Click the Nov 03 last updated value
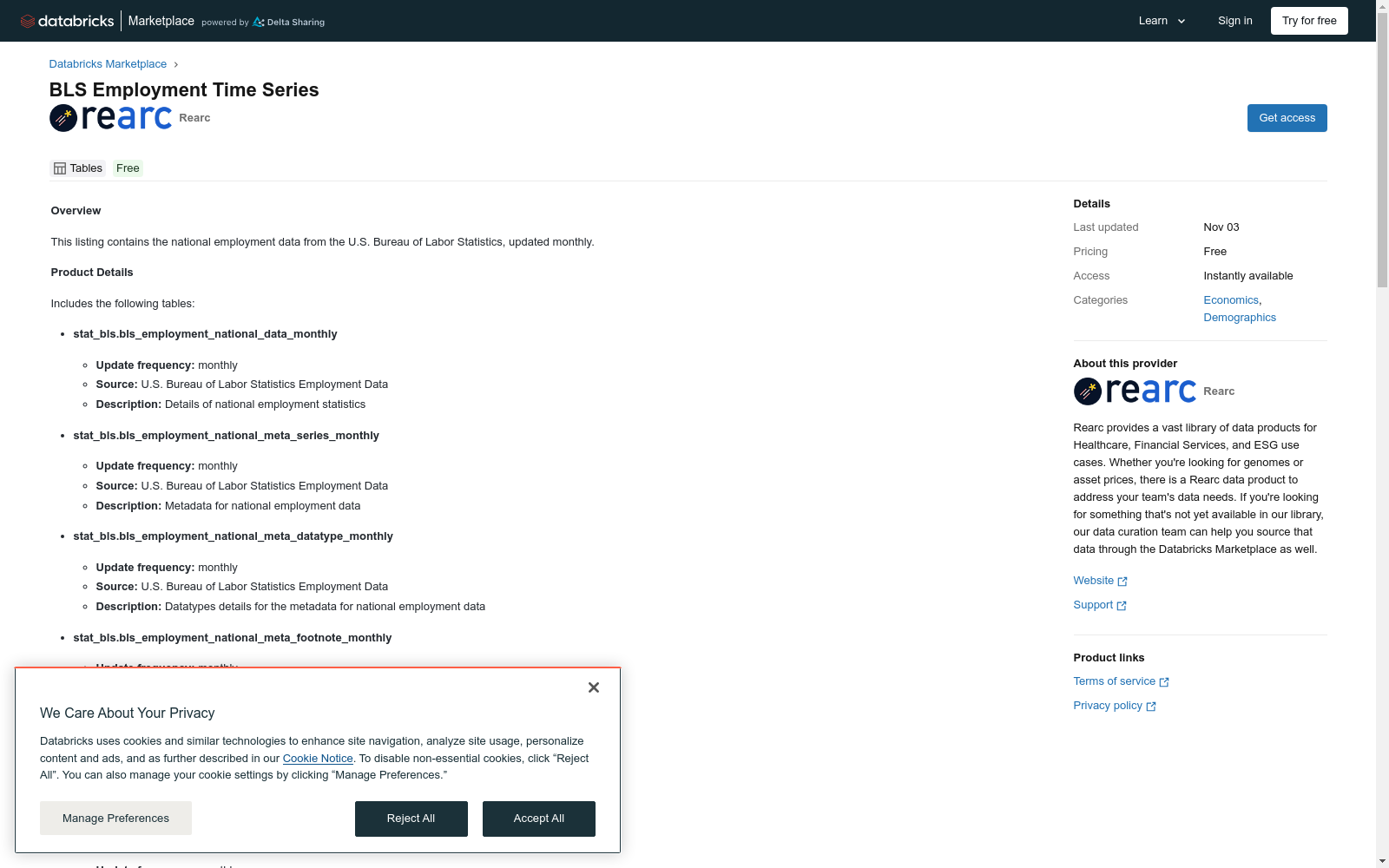The width and height of the screenshot is (1389, 868). (1221, 227)
